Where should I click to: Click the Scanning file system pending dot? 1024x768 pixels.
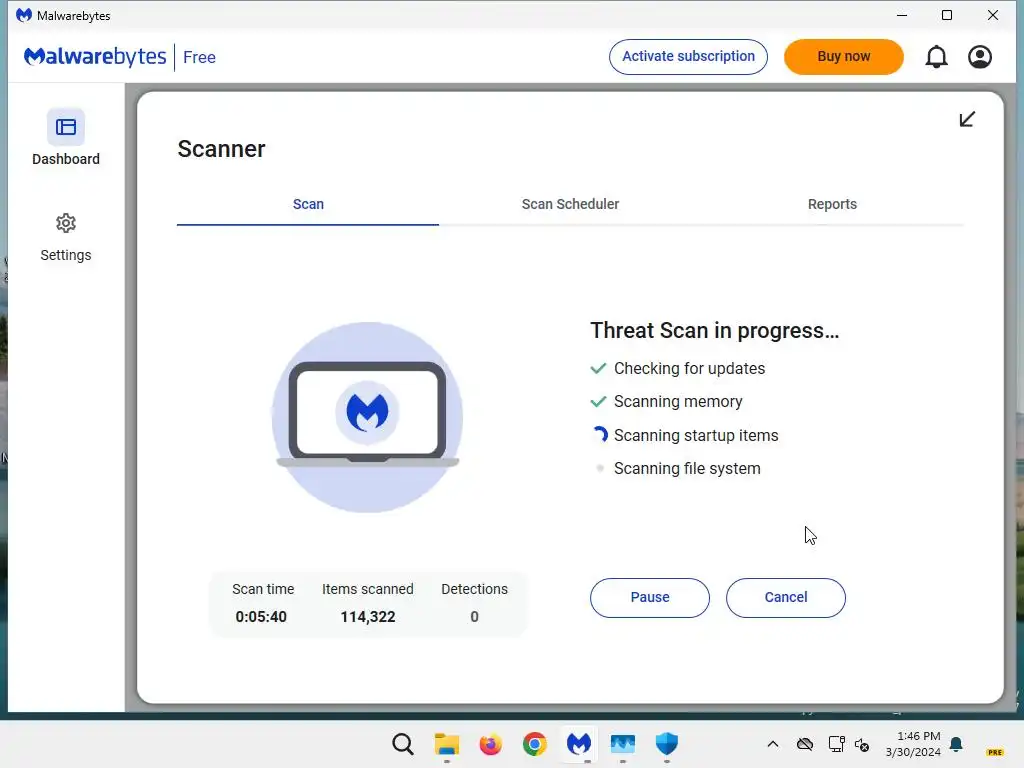[600, 468]
